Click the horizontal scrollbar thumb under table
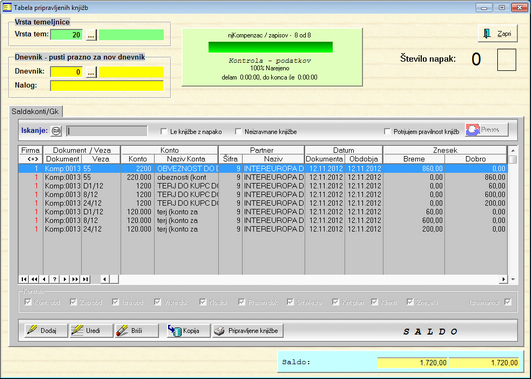 tap(114, 279)
